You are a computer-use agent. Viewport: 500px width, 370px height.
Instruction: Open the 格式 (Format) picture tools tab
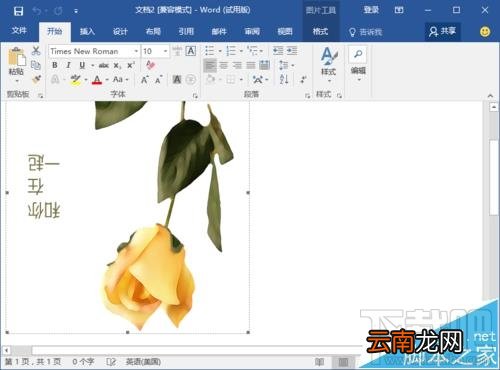coord(320,32)
